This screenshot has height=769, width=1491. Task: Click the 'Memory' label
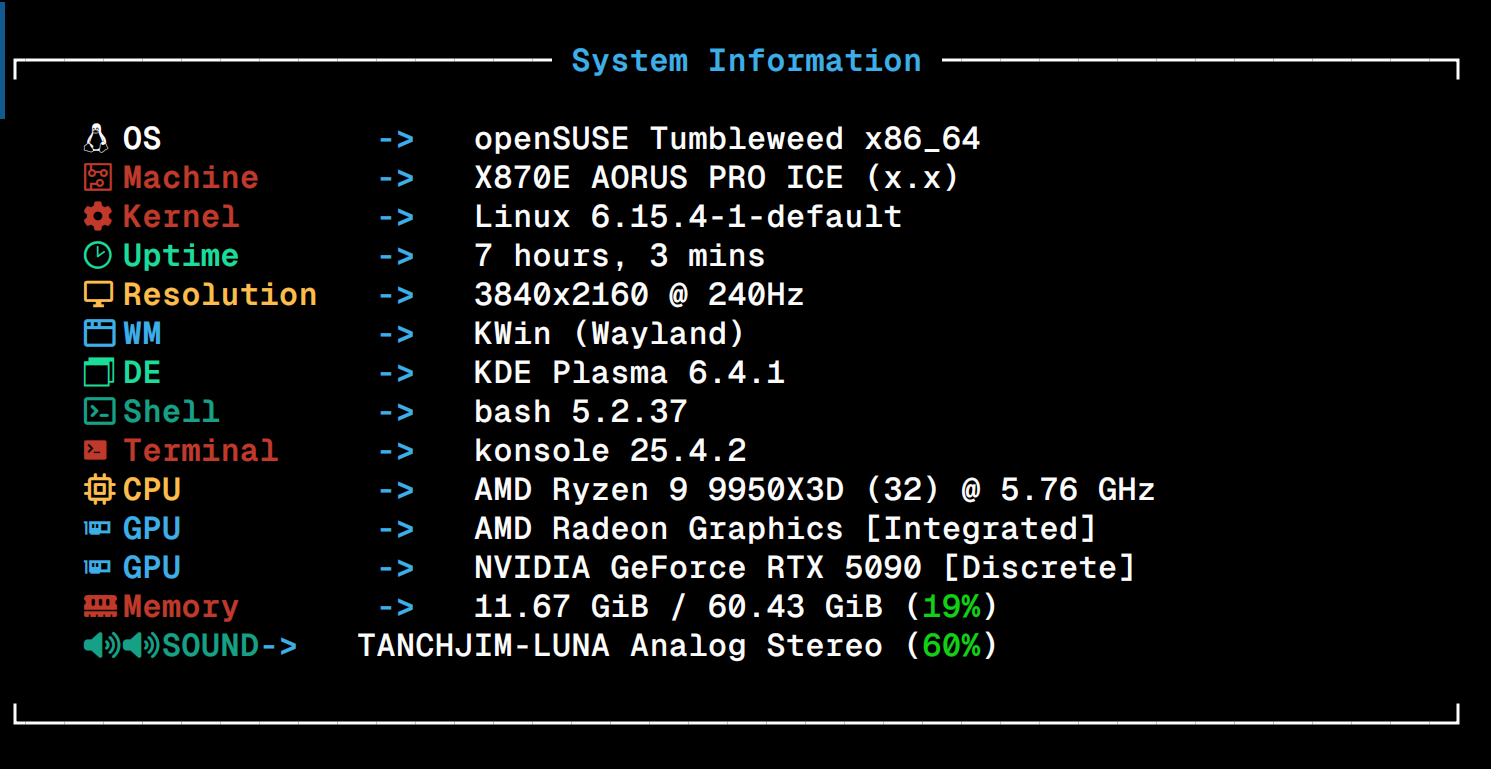point(181,606)
